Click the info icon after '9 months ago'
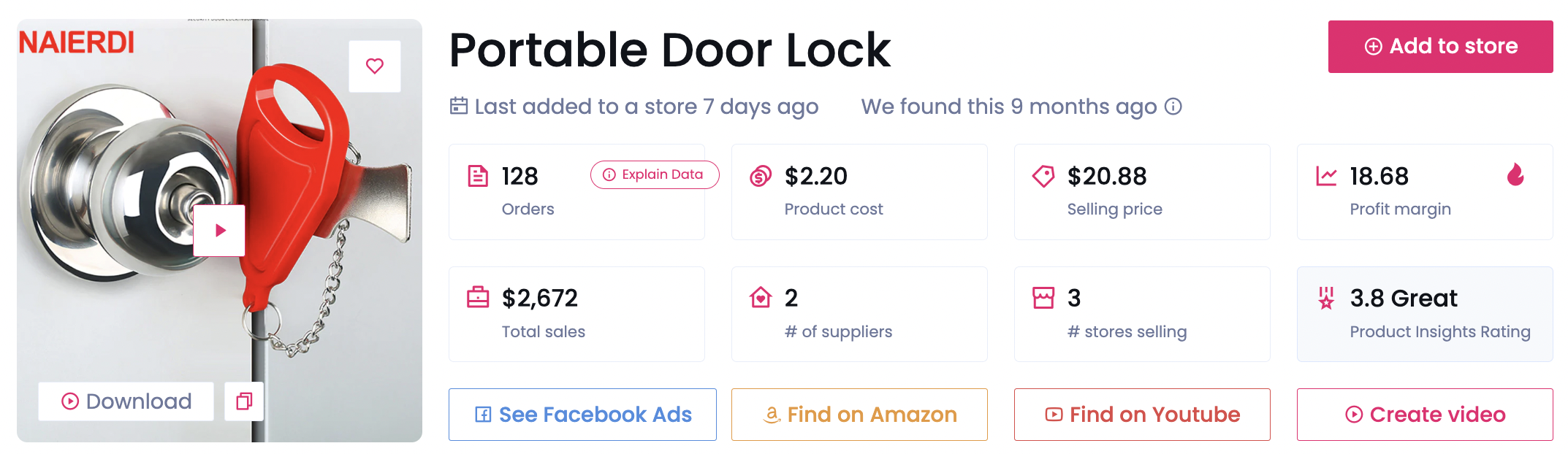1568x454 pixels. 1173,107
